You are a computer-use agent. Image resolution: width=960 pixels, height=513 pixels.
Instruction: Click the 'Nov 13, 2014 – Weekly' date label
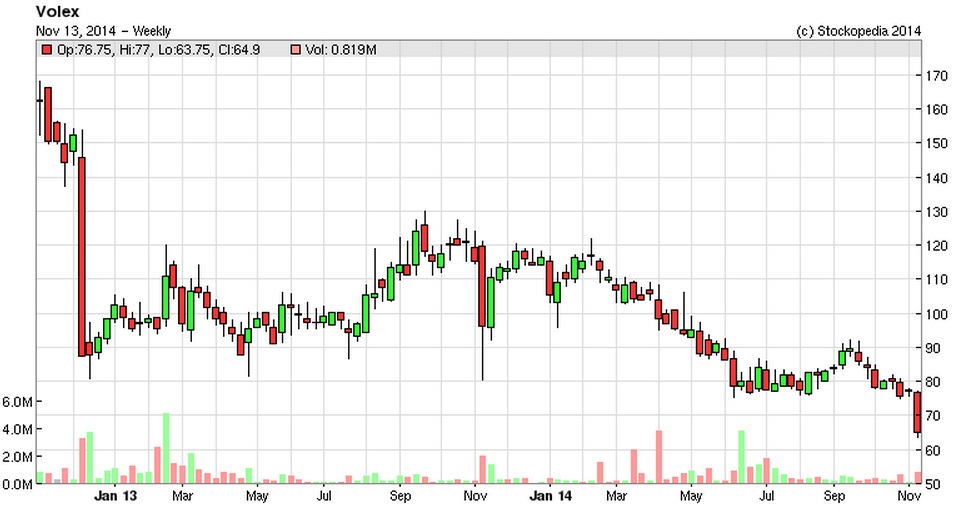click(x=103, y=31)
